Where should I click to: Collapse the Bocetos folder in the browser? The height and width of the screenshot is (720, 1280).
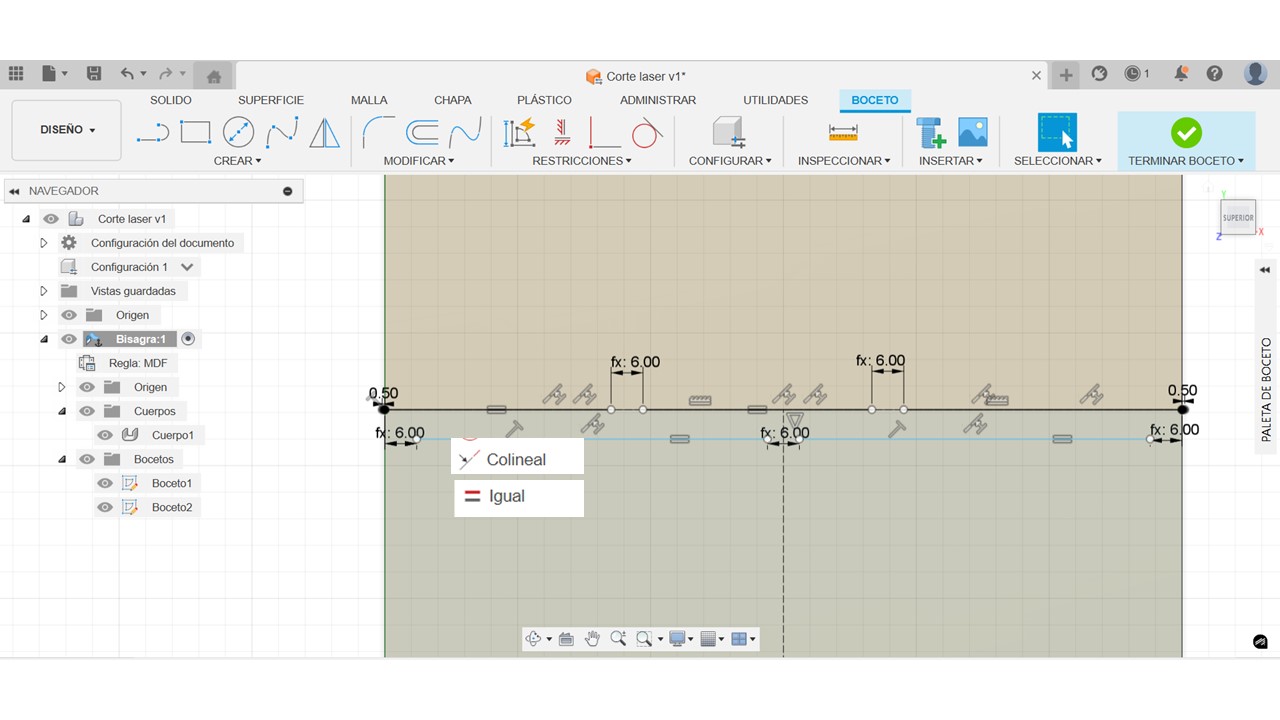(x=62, y=459)
